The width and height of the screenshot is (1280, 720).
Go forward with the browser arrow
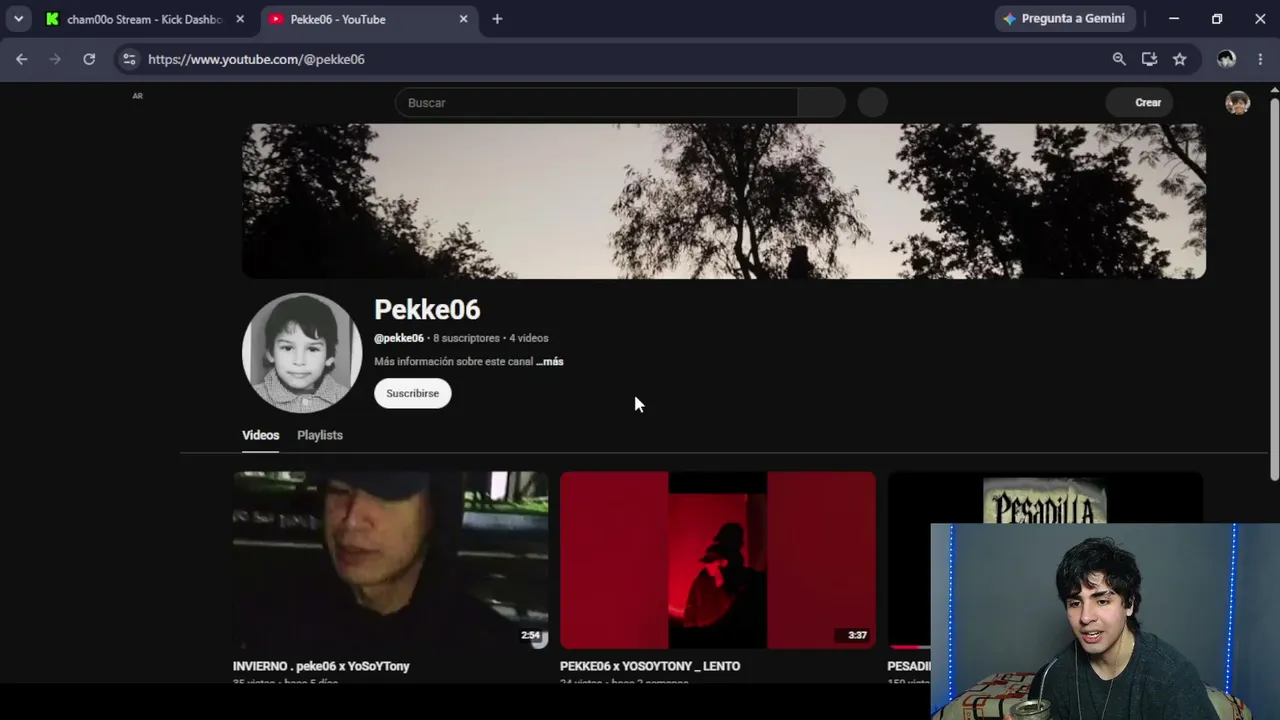pyautogui.click(x=55, y=59)
